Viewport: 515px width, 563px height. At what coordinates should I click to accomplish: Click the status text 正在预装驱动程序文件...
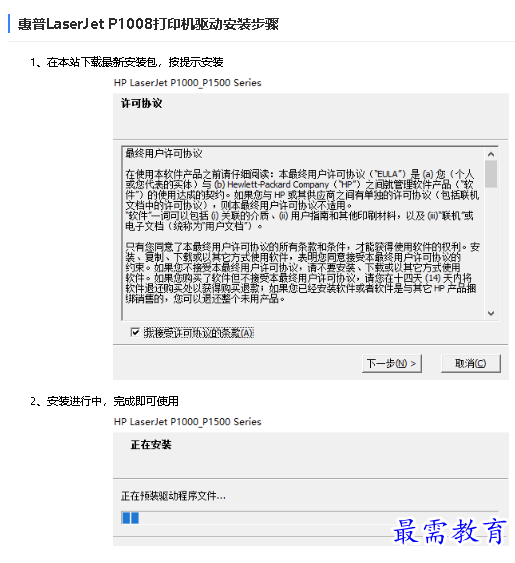pos(173,496)
